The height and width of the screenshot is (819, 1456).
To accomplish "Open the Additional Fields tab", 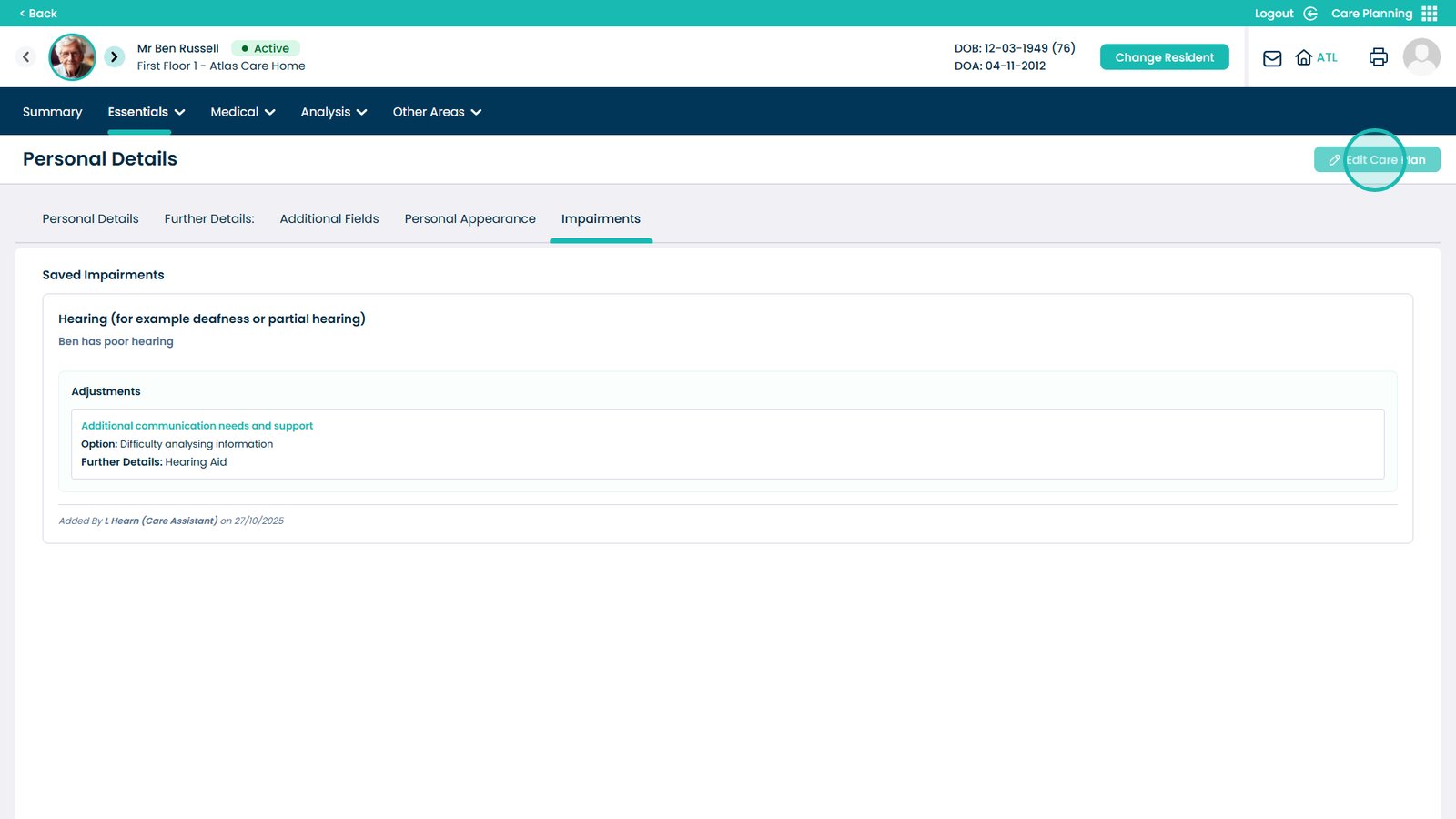I will click(329, 218).
